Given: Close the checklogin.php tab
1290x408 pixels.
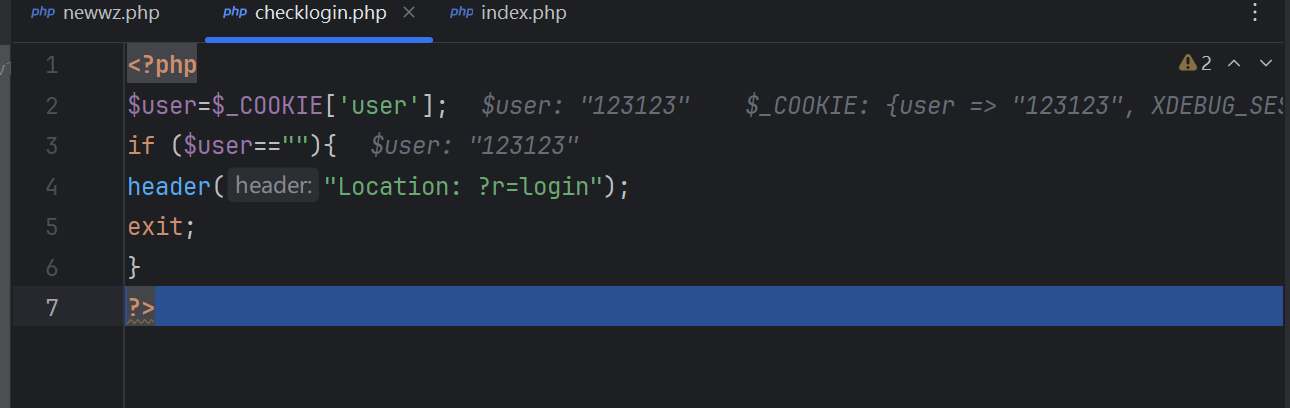Looking at the screenshot, I should point(408,14).
